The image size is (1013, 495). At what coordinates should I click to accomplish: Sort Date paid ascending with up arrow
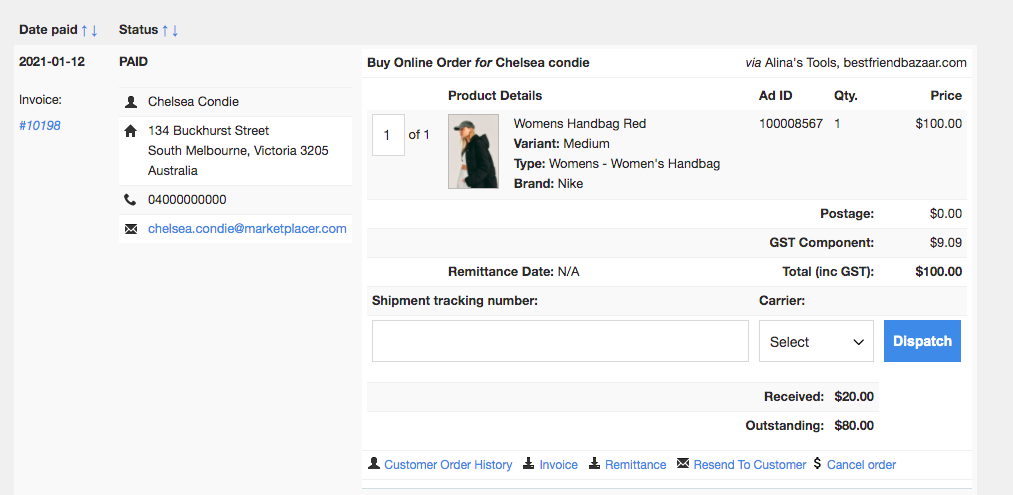pos(84,30)
